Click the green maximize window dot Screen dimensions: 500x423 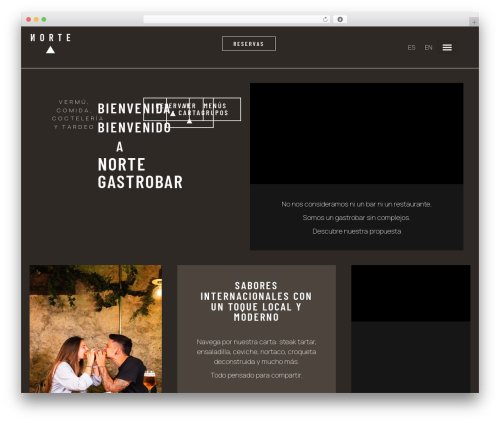coord(44,19)
